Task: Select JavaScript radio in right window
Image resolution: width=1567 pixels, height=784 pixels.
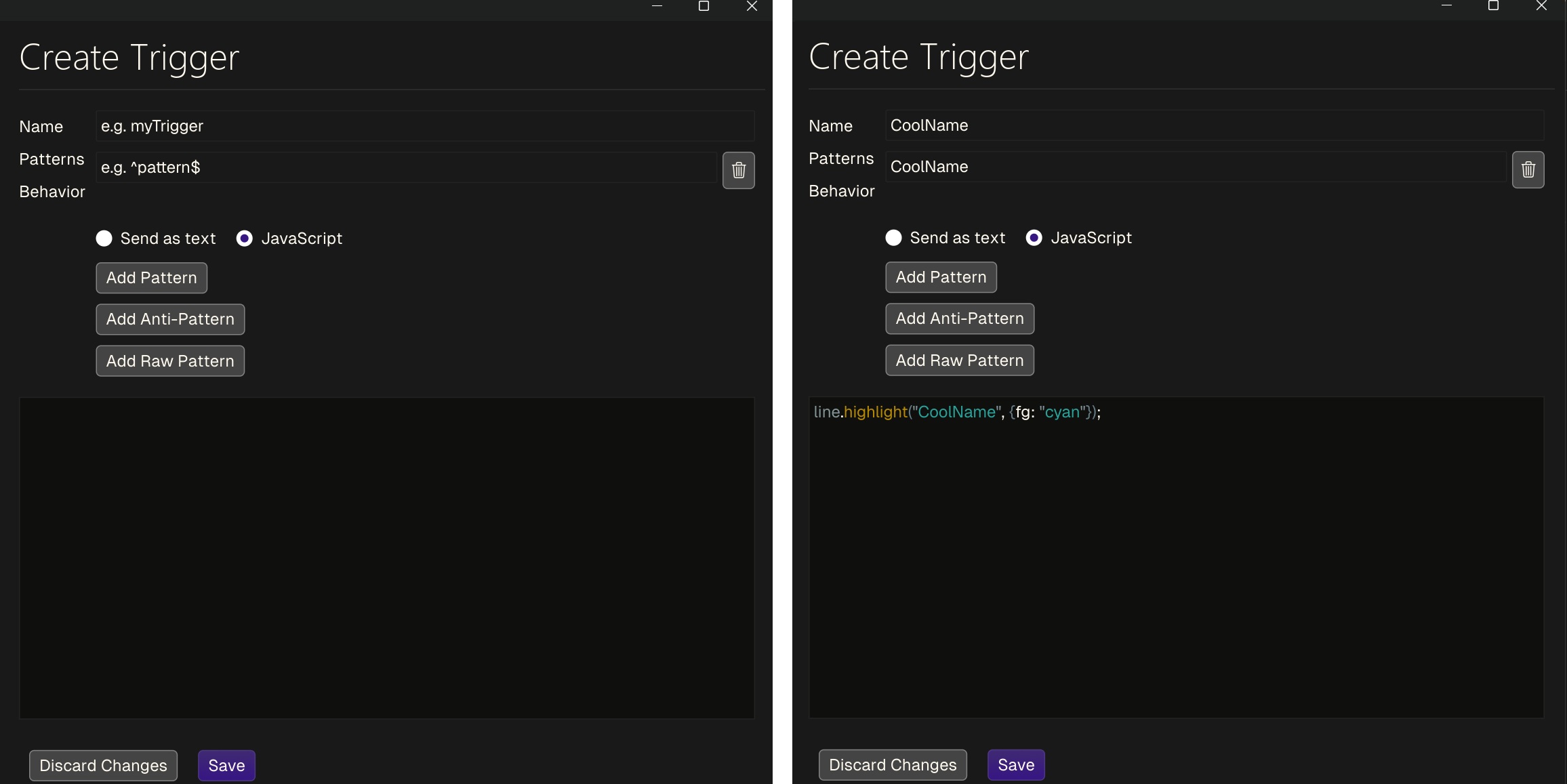Action: tap(1034, 238)
